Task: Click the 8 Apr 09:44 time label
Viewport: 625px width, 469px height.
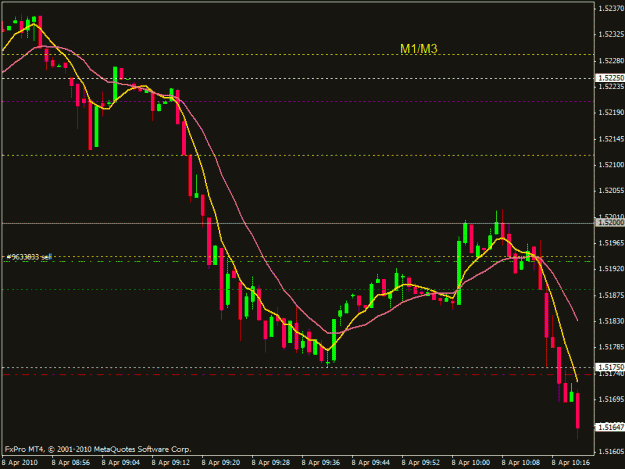Action: tap(371, 463)
